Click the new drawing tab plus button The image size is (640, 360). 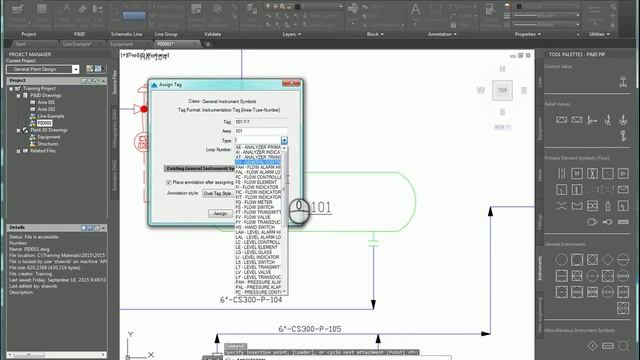208,44
